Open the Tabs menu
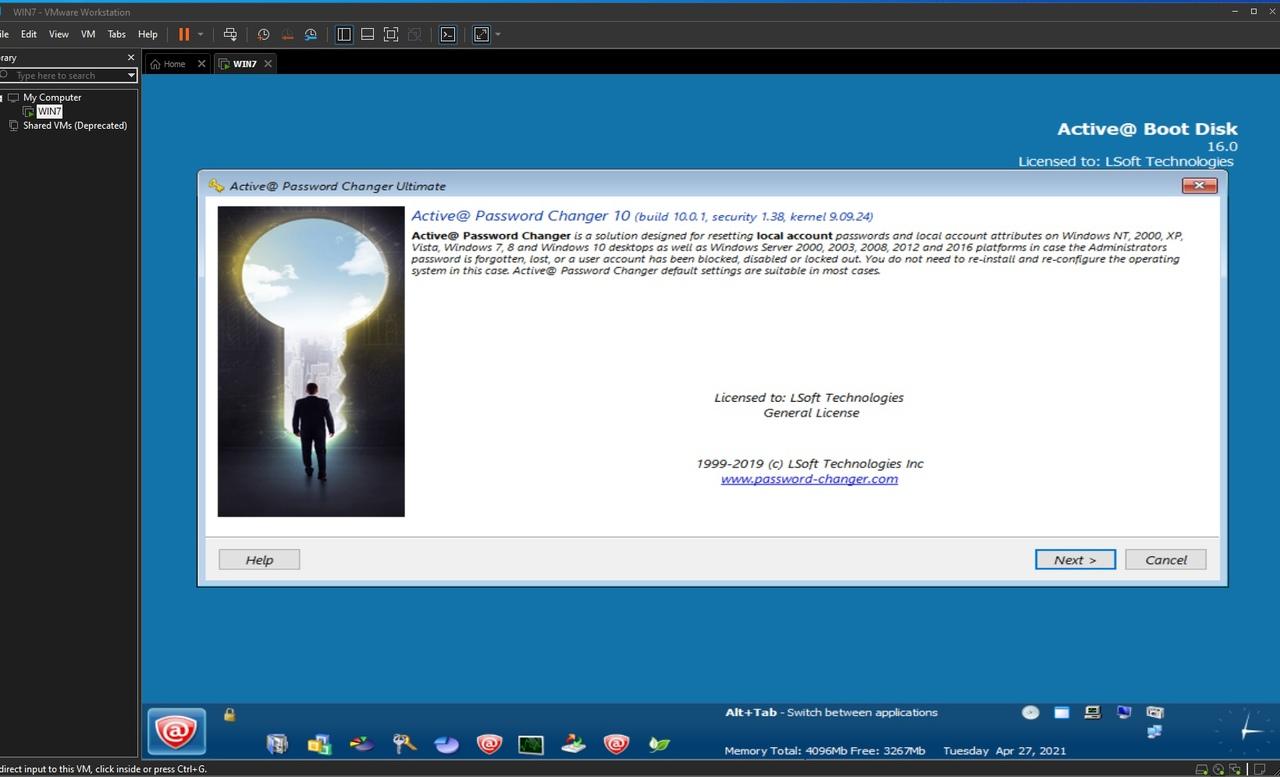Image resolution: width=1280 pixels, height=777 pixels. tap(117, 34)
